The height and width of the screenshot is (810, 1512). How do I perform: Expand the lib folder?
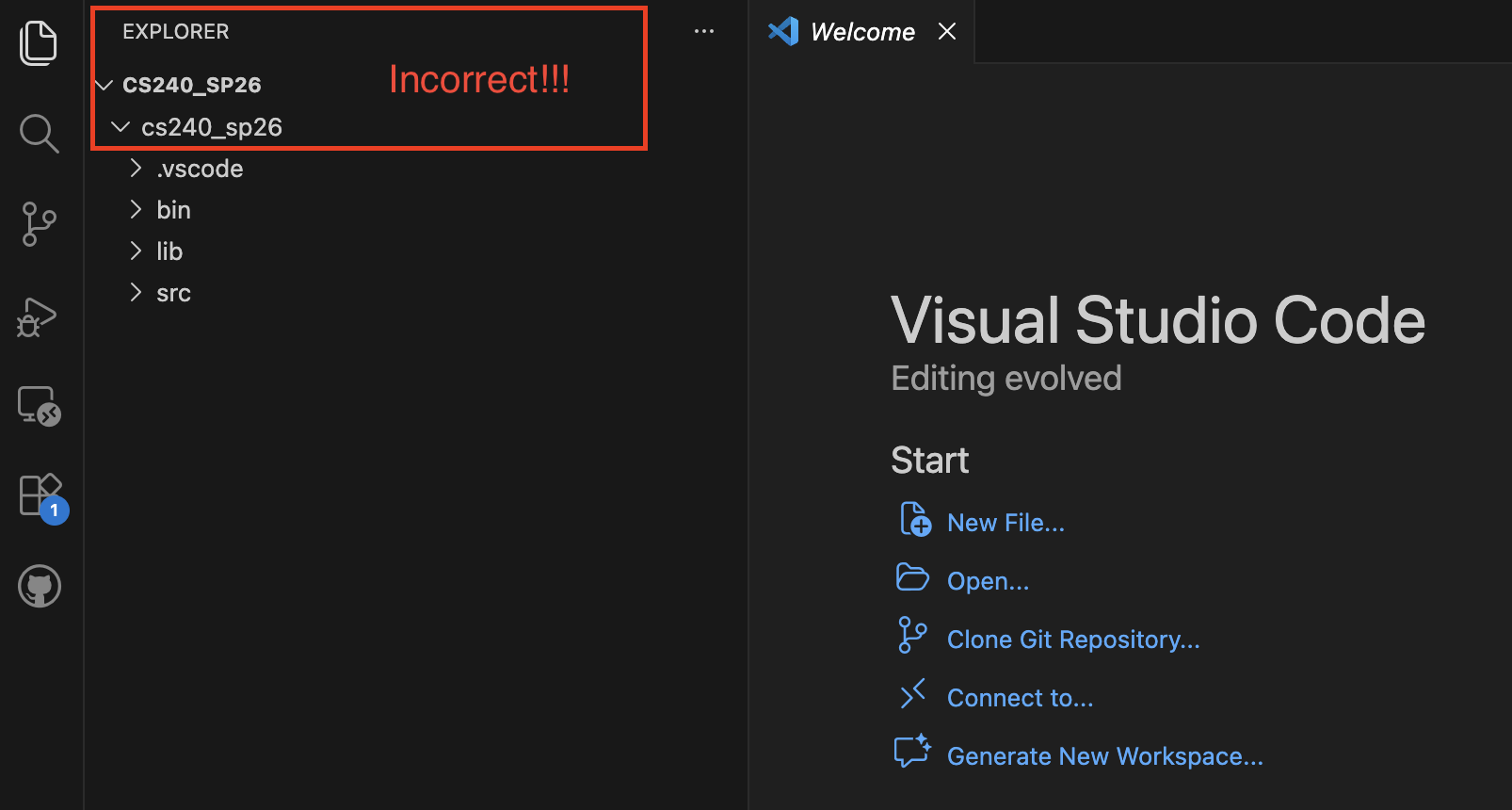[x=169, y=251]
